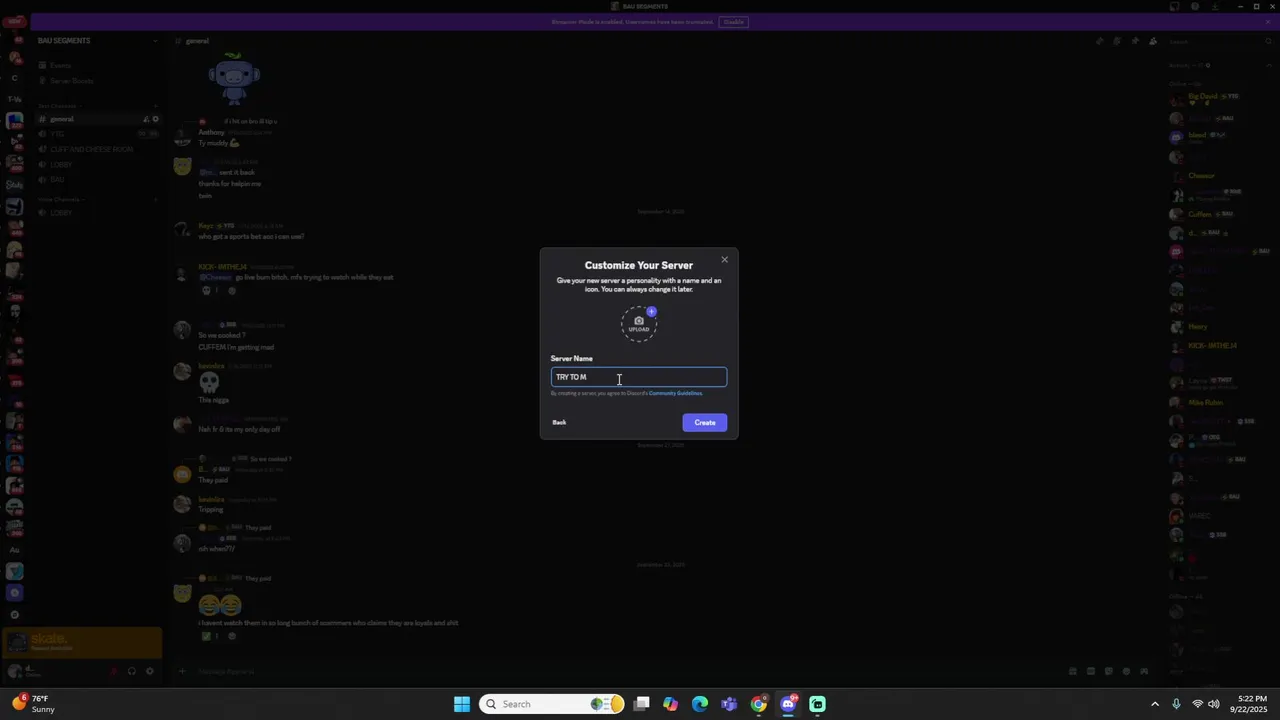Screen dimensions: 1280x720
Task: Open Henry member profile
Action: pos(1198,327)
